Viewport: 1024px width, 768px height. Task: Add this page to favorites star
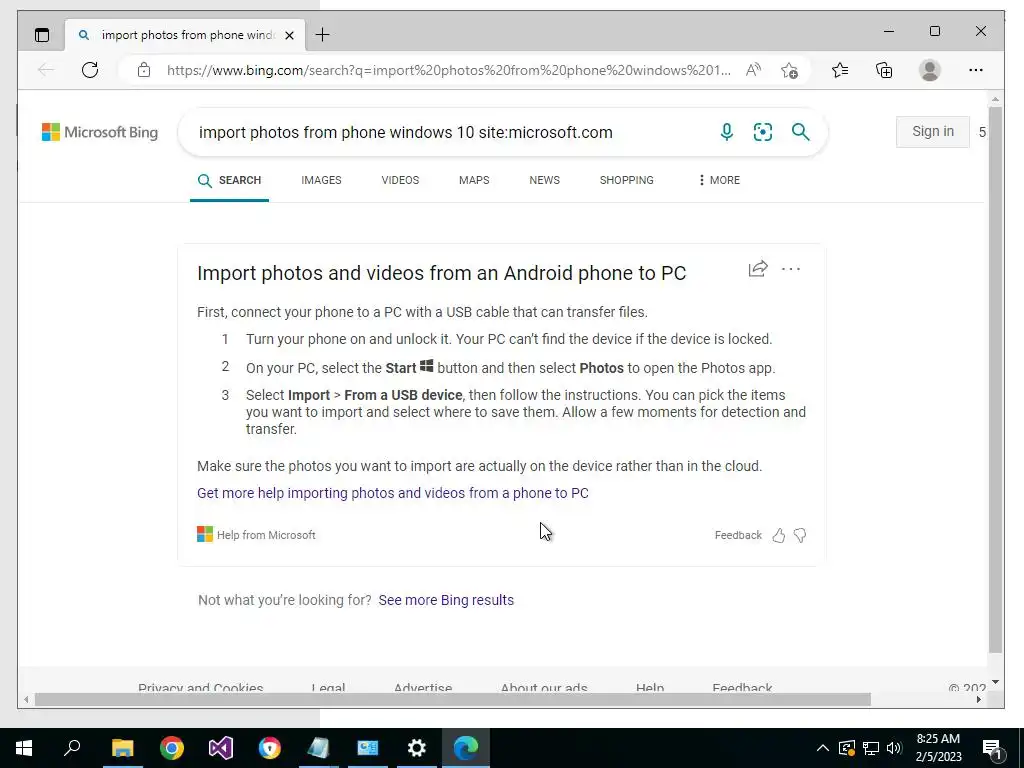(x=789, y=70)
